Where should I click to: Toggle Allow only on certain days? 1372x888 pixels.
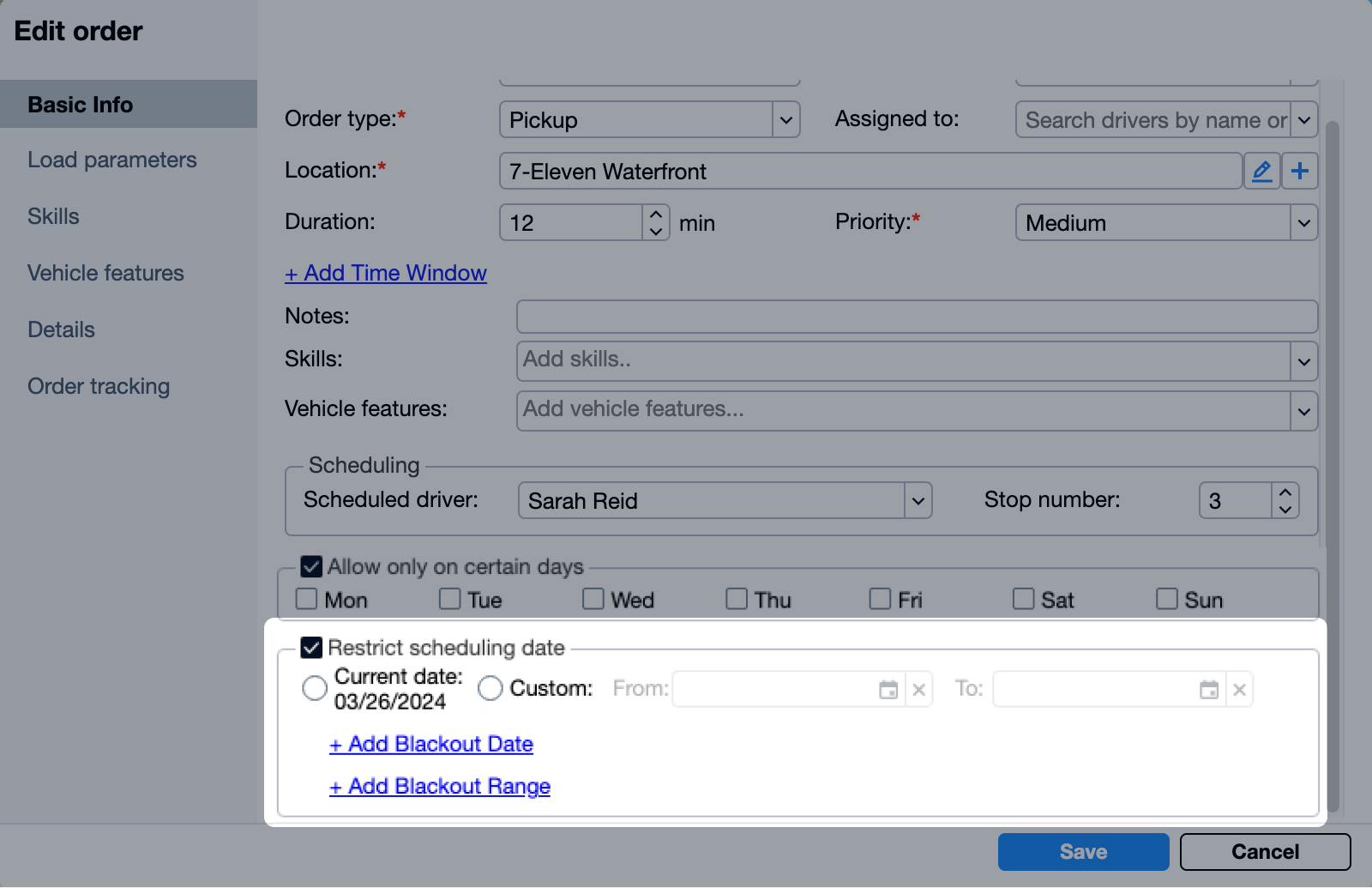tap(311, 567)
